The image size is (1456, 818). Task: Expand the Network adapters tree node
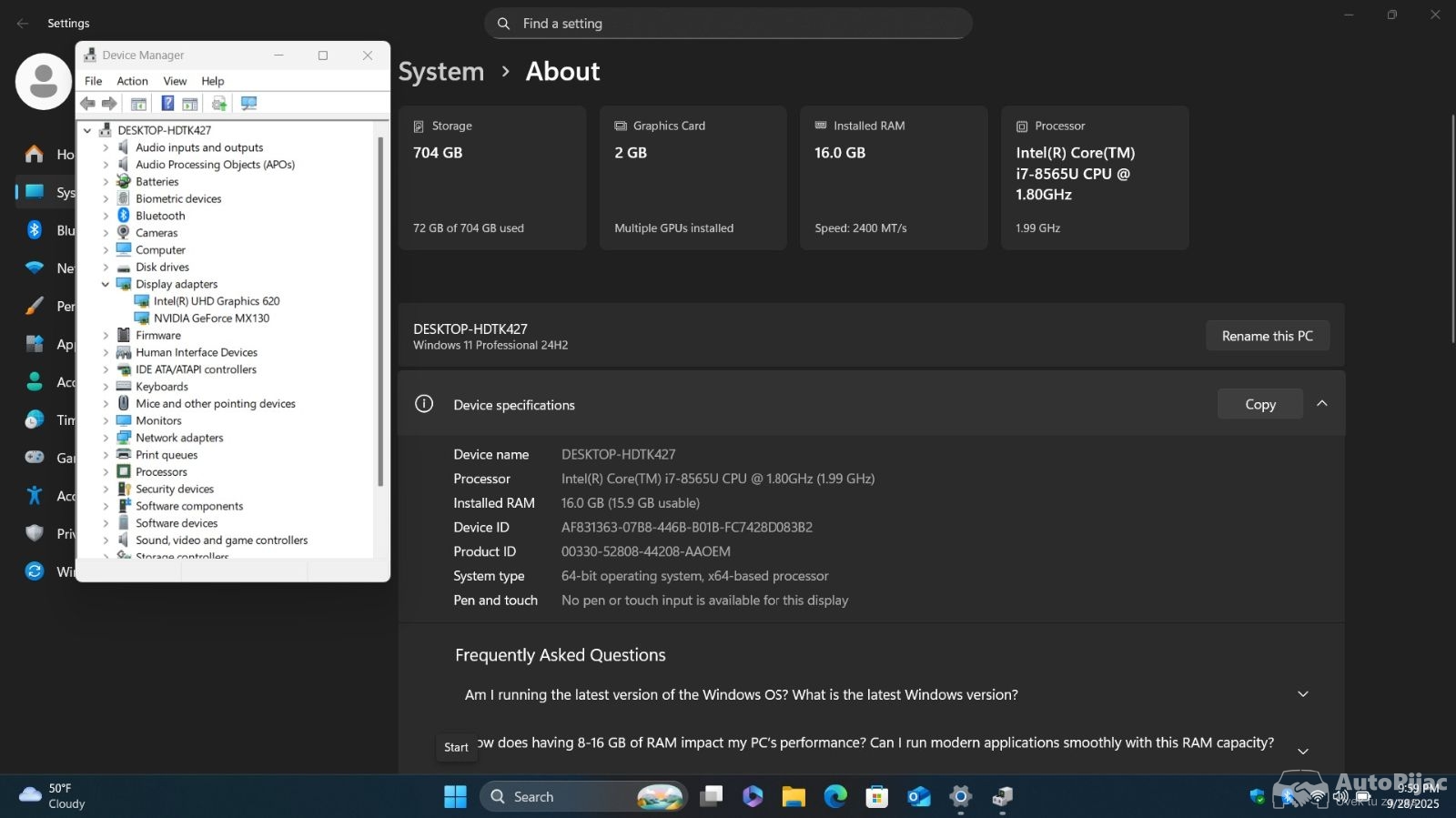(106, 438)
